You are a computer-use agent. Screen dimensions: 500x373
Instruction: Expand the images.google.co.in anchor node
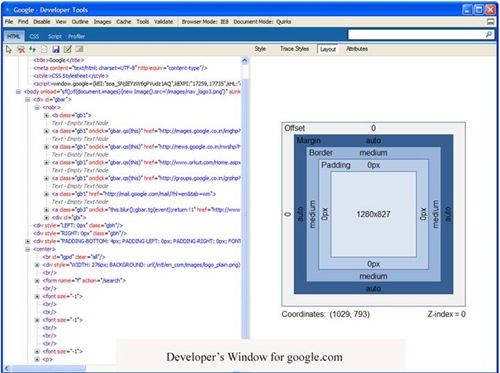click(x=47, y=131)
